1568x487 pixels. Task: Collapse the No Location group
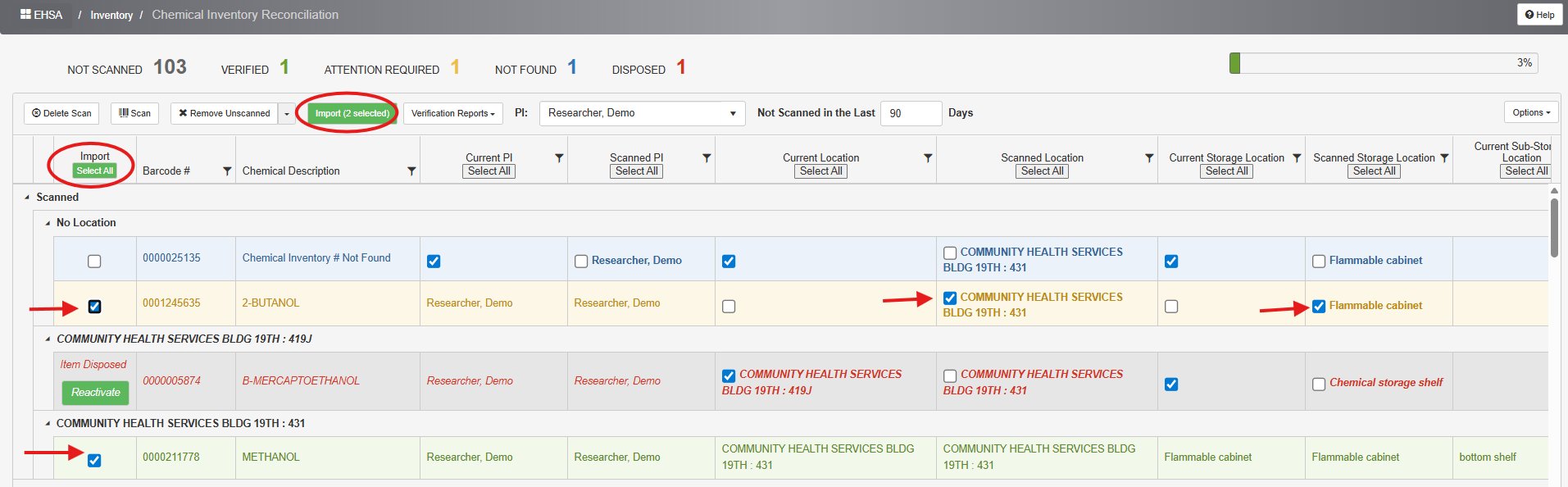coord(47,223)
